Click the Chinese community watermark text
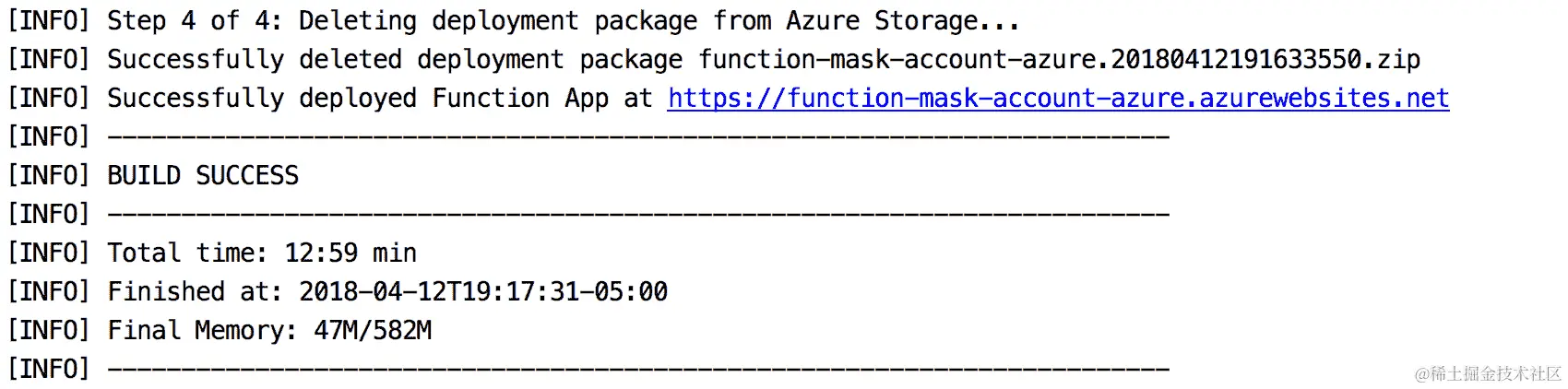Screen dimensions: 1568x389 click(1488, 373)
